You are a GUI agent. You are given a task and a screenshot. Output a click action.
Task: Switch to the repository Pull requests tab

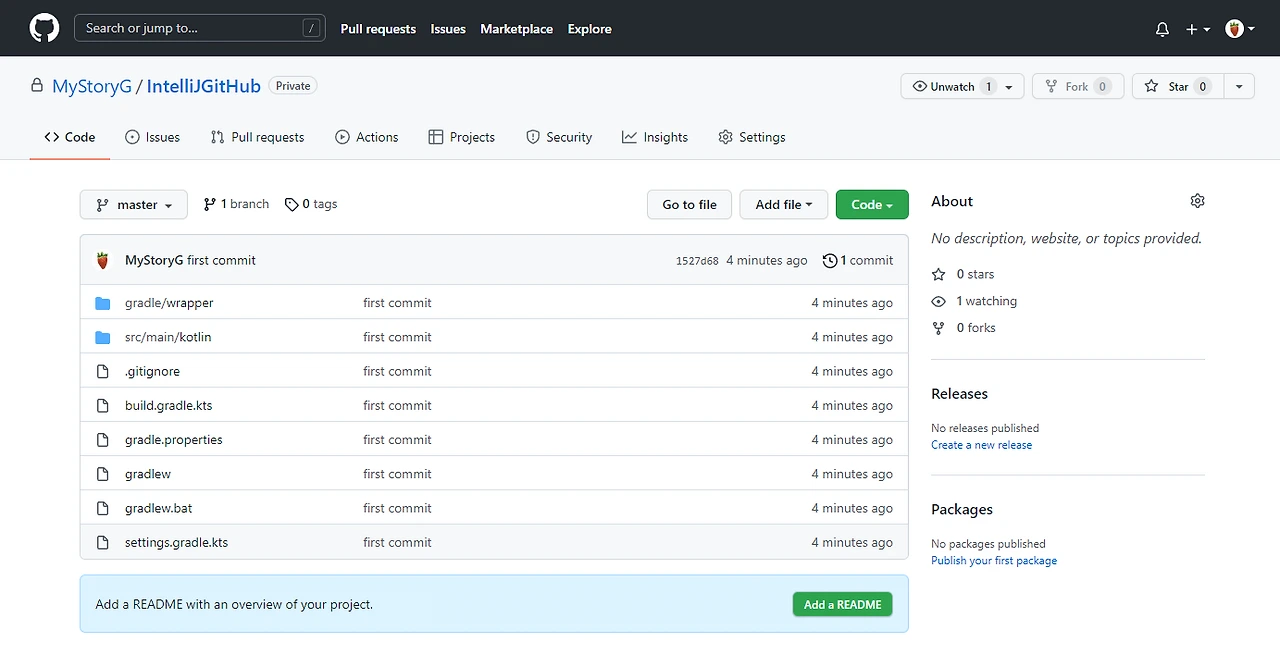coord(257,137)
